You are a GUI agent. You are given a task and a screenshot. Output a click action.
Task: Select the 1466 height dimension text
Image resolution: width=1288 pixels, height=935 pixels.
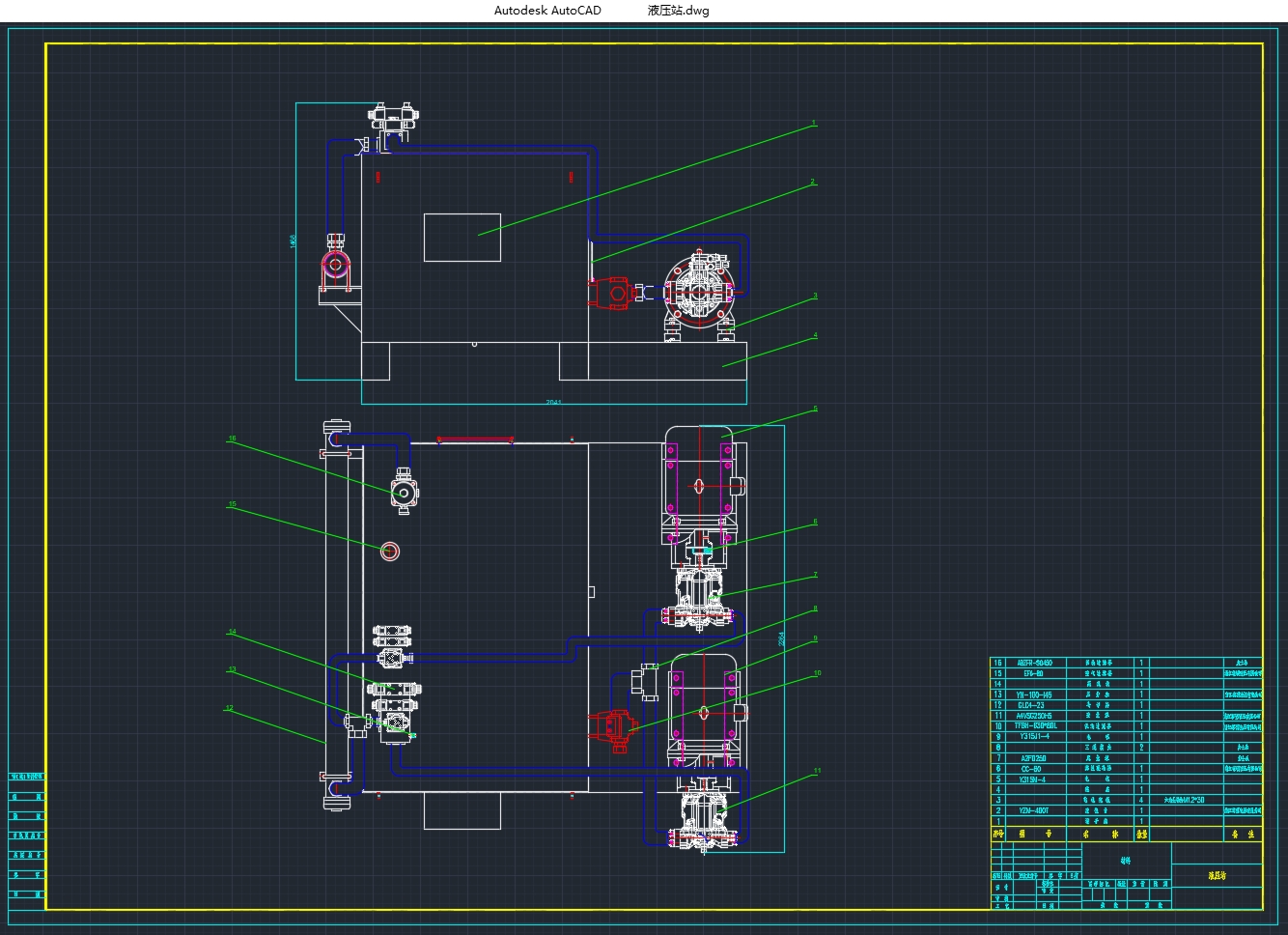coord(294,241)
